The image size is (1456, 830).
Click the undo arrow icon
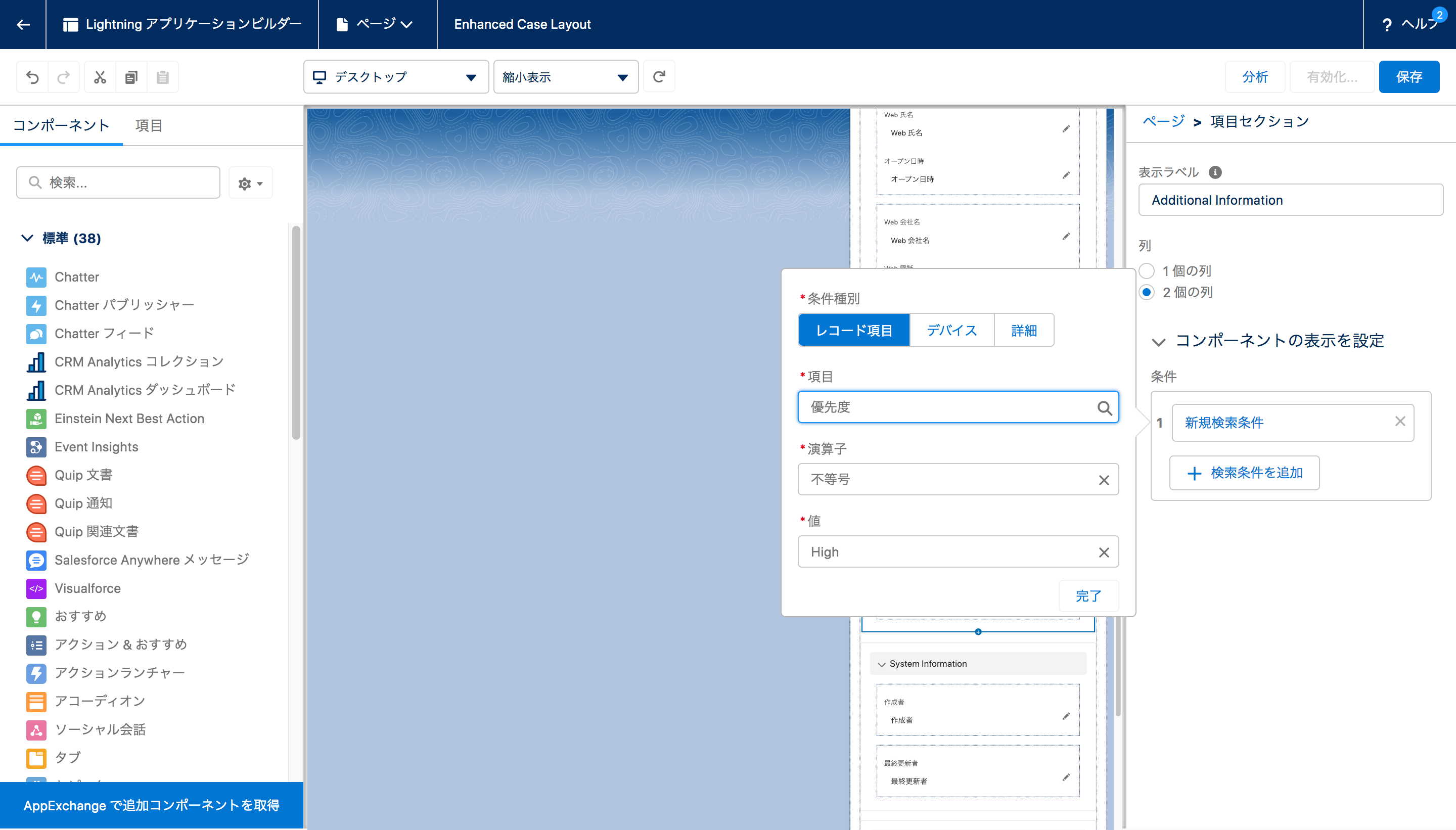tap(32, 77)
